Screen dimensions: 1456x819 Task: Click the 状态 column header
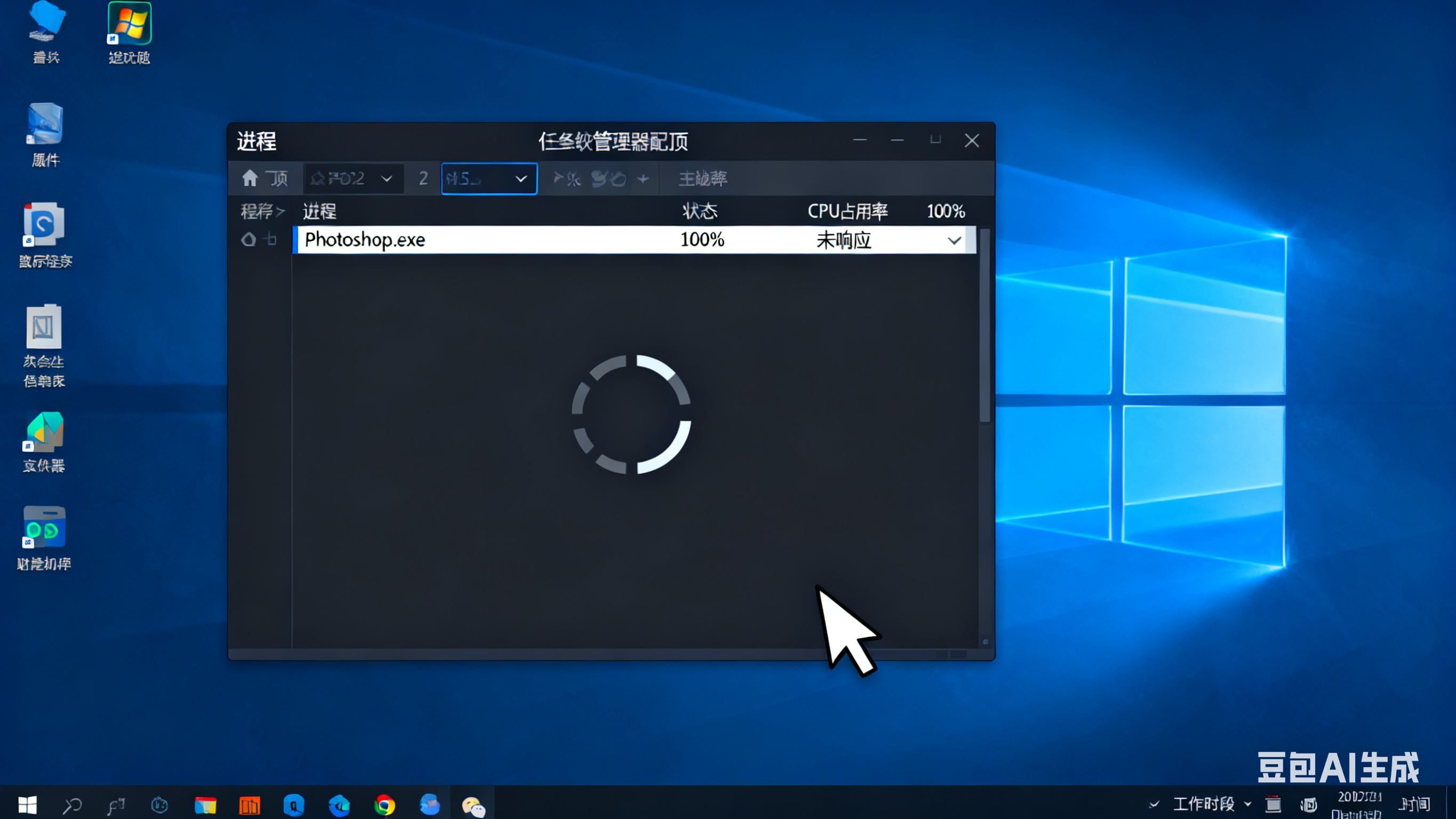(x=700, y=211)
